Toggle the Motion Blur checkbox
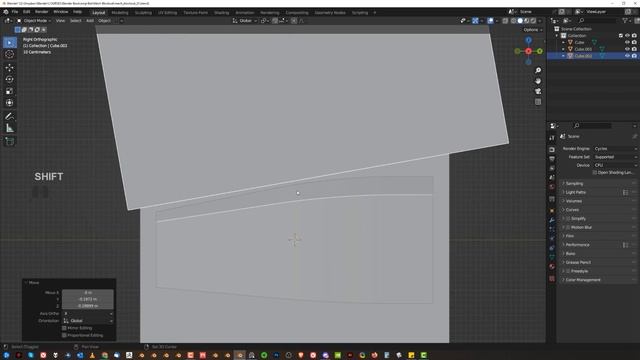Screen dimensions: 640x360 click(x=568, y=227)
